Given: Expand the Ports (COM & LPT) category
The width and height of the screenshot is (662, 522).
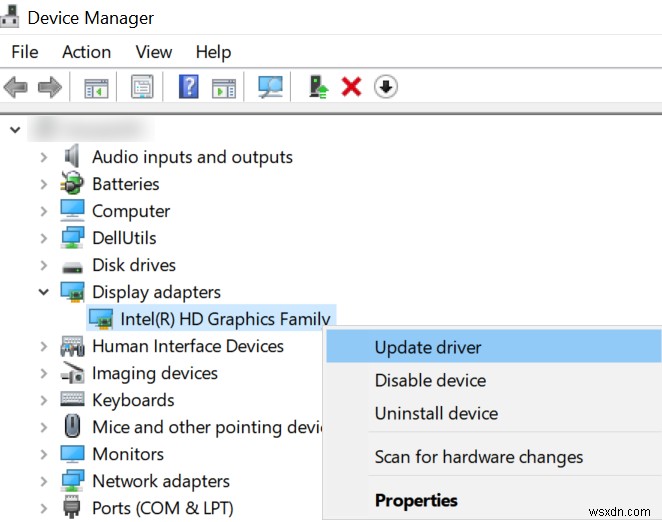Looking at the screenshot, I should 43,508.
